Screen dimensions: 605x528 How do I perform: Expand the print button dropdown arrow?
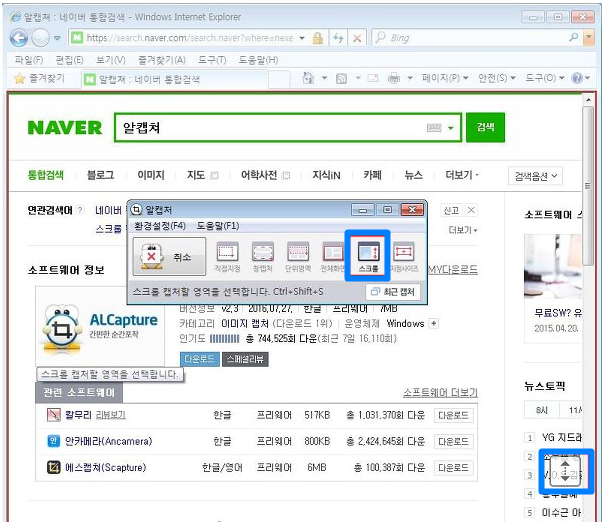410,78
